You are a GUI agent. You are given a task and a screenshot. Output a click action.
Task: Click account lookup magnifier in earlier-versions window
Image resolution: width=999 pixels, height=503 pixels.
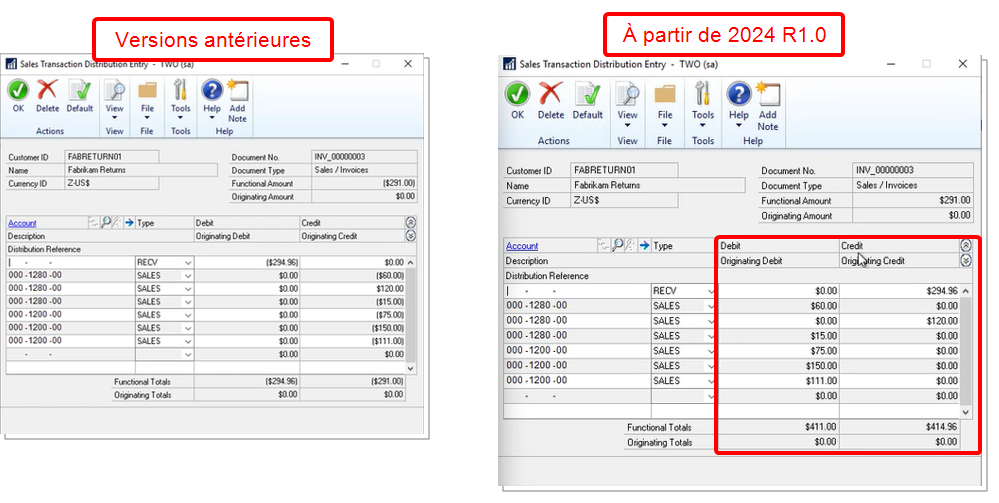[106, 222]
